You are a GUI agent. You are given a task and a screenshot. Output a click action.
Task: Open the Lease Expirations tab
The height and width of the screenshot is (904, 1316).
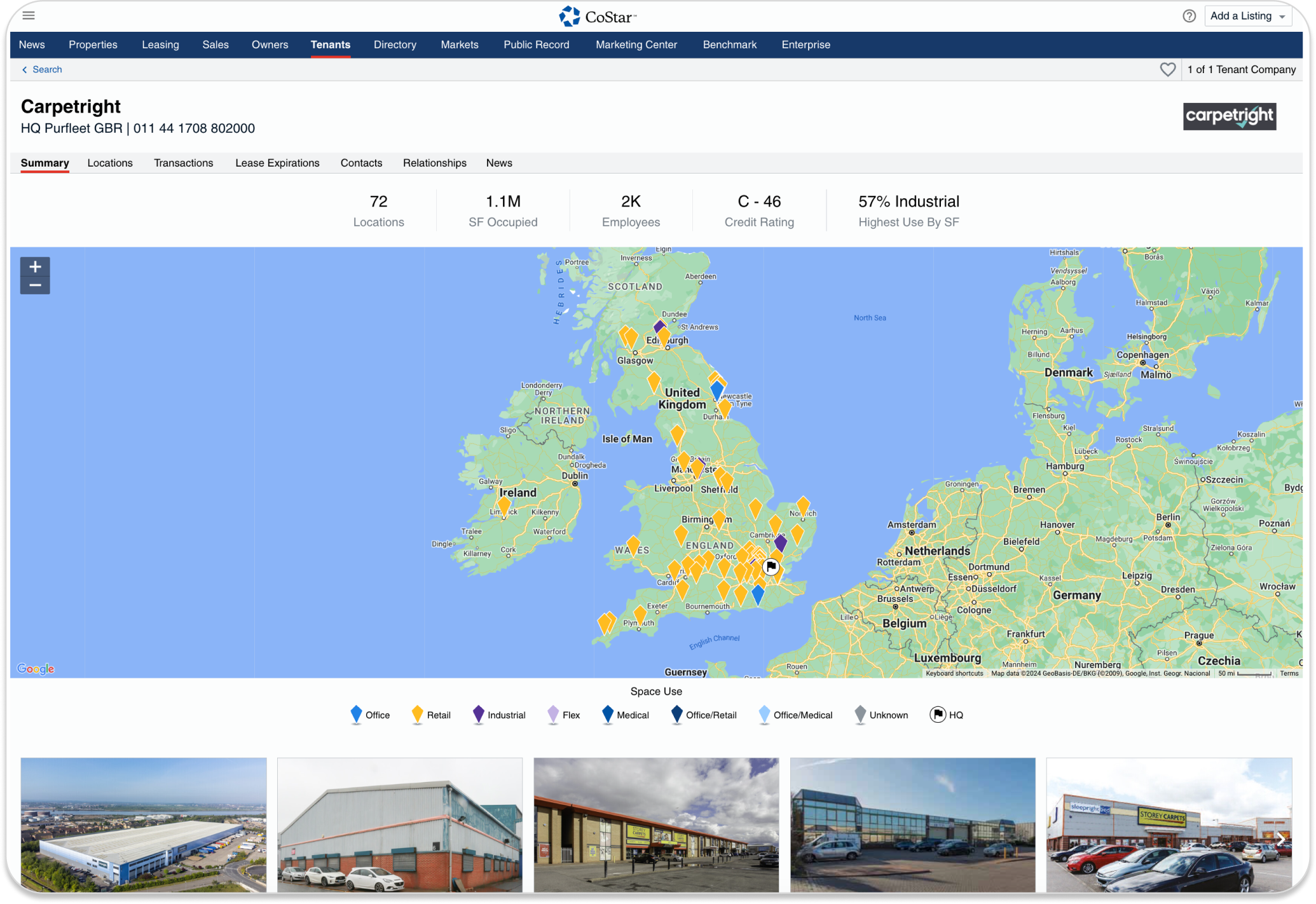click(277, 163)
